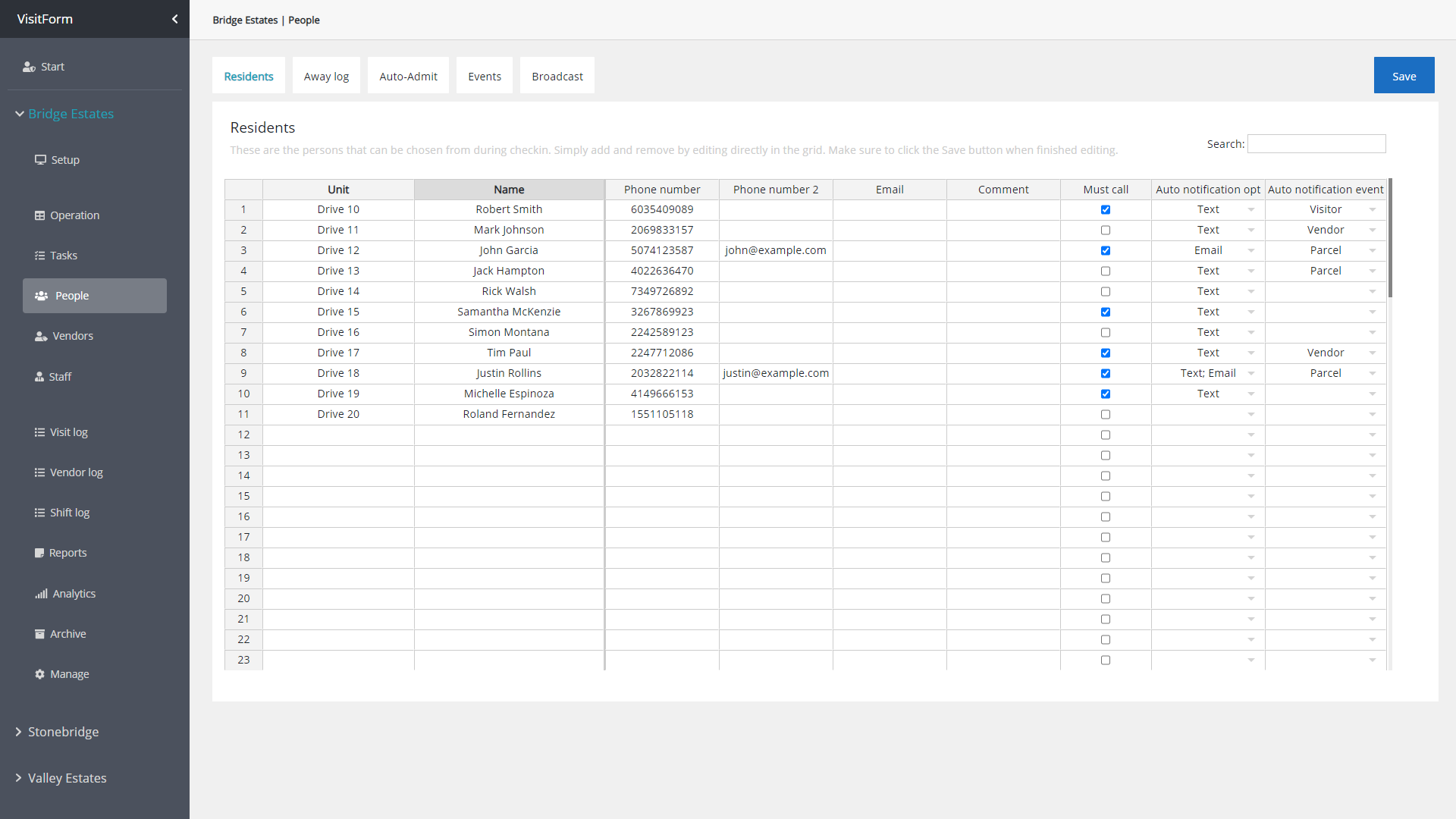
Task: Uncheck Must call for Robert Smith
Action: tap(1106, 210)
